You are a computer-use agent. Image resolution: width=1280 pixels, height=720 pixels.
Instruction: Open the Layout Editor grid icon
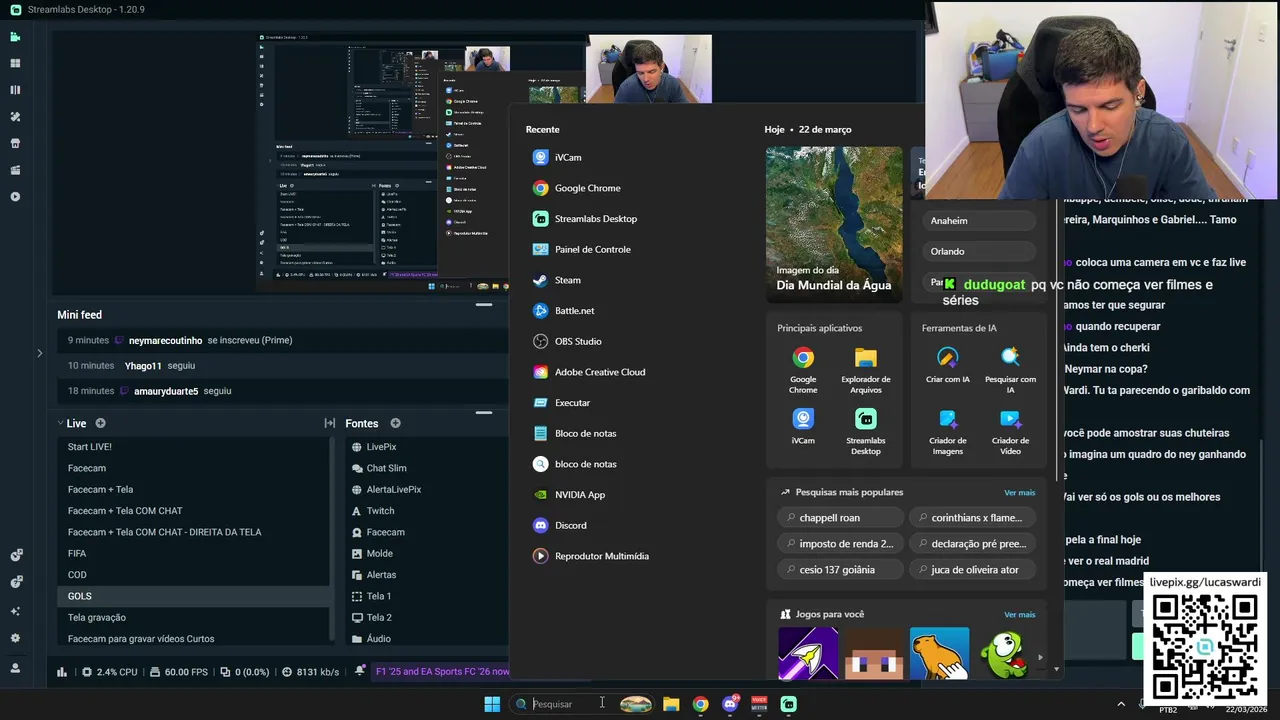(x=15, y=63)
